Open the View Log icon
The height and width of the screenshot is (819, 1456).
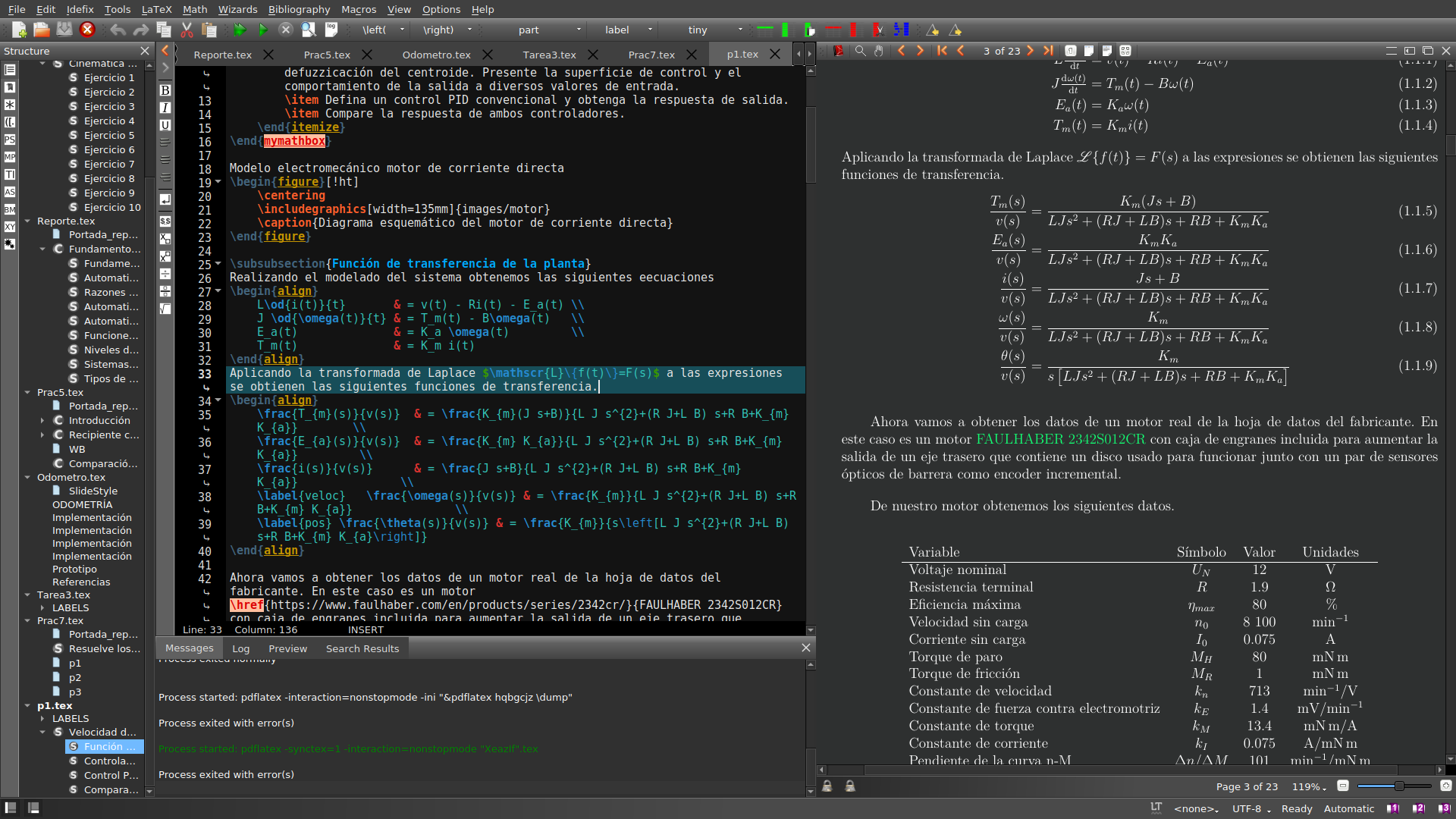(x=331, y=30)
